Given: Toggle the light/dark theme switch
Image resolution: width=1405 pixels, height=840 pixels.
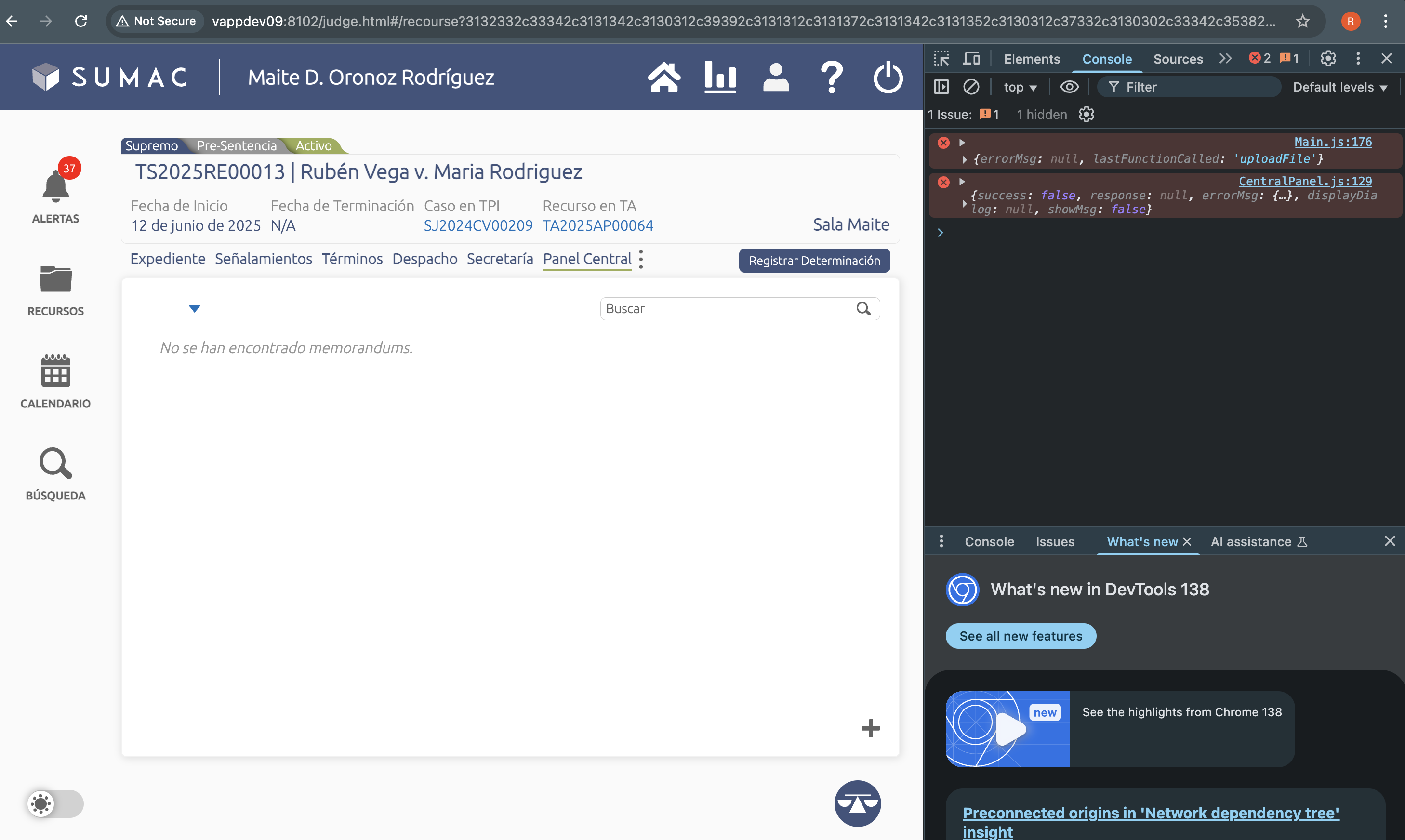Looking at the screenshot, I should (55, 804).
